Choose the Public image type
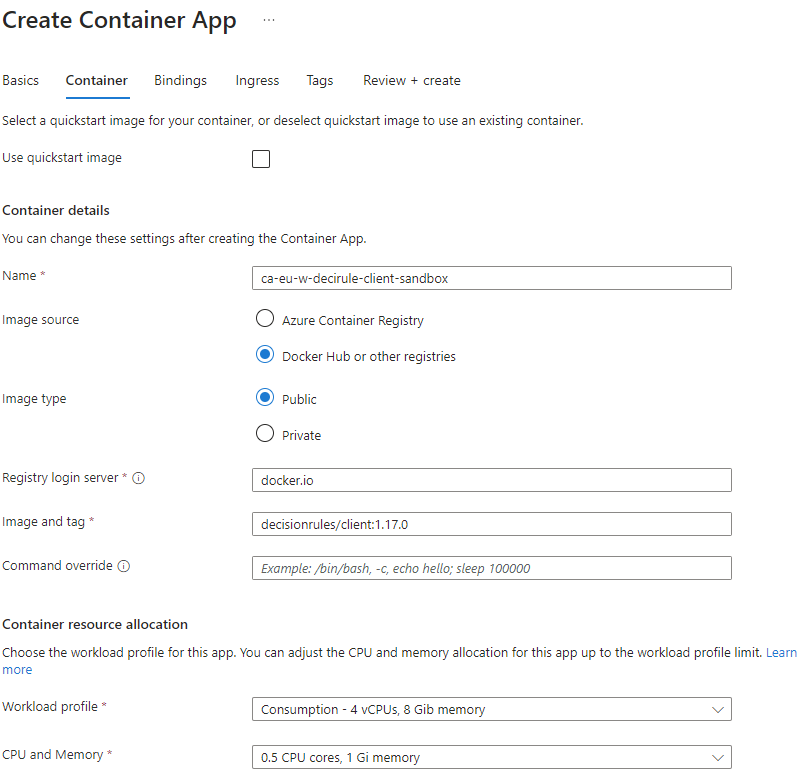811x776 pixels. click(x=265, y=398)
